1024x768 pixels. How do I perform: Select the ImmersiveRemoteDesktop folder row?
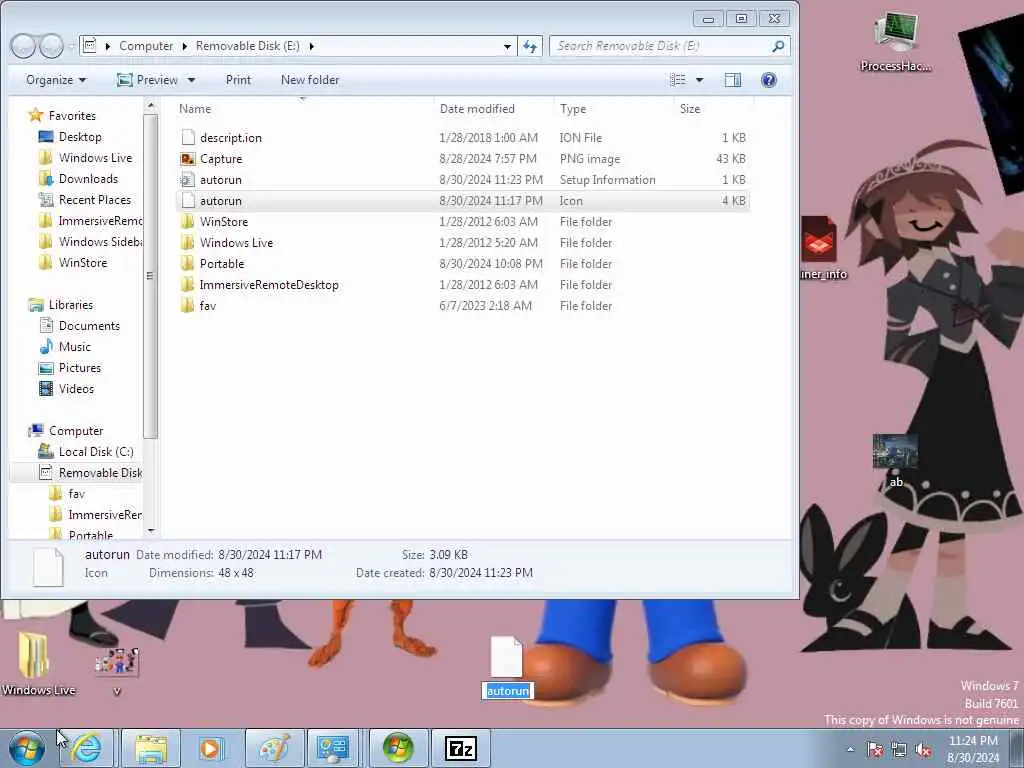463,285
